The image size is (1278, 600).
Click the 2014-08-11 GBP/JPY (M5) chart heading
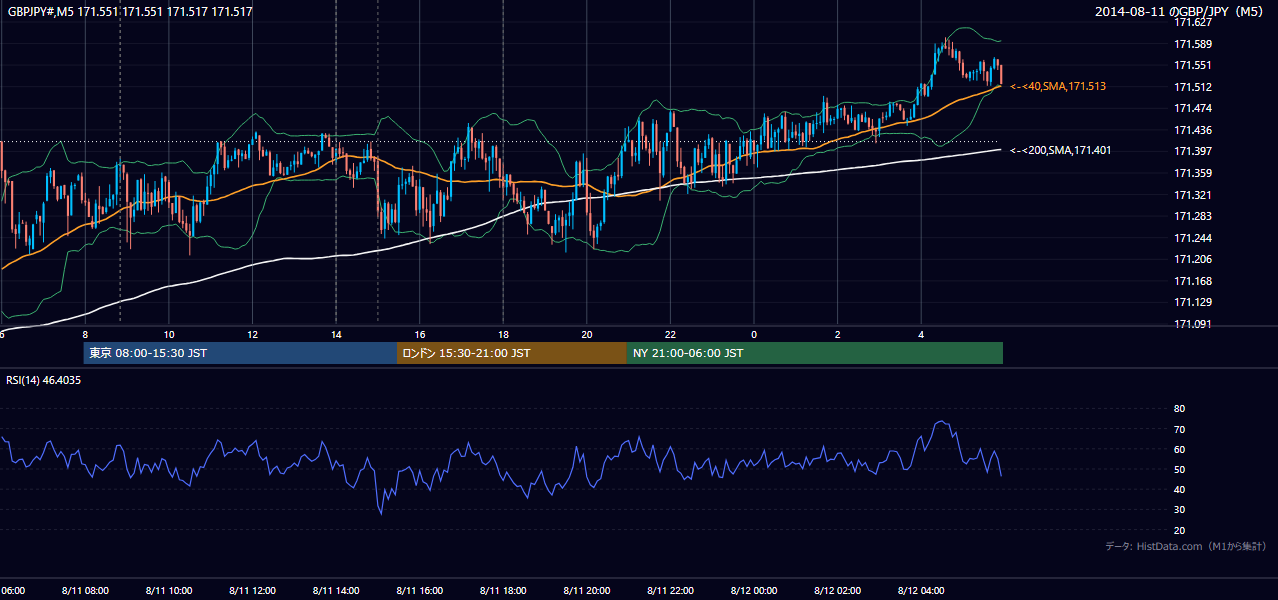(1181, 11)
